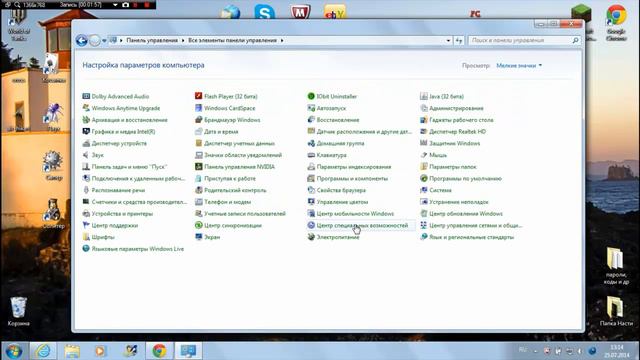Open Skype desktop icon
Screen dimensions: 640x360
pos(264,11)
